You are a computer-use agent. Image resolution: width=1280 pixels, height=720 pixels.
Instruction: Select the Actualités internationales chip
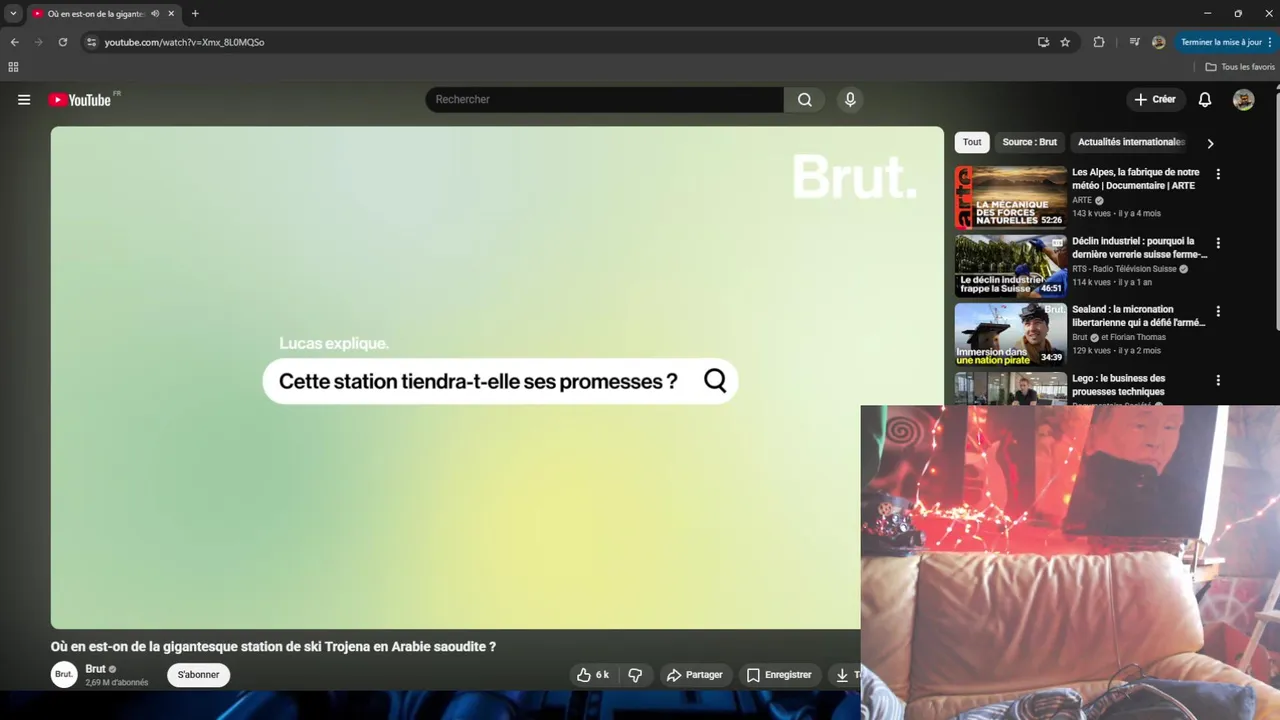tap(1131, 142)
